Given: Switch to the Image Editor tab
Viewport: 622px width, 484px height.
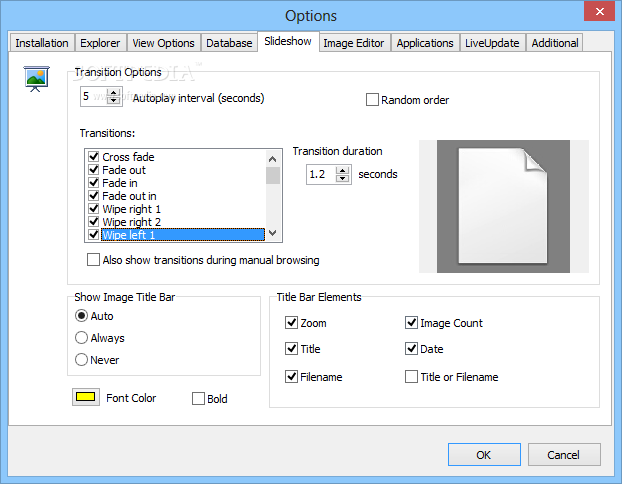Looking at the screenshot, I should pyautogui.click(x=354, y=43).
